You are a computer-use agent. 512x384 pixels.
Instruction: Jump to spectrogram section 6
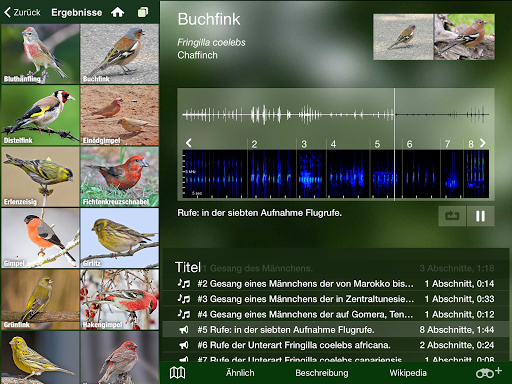409,144
